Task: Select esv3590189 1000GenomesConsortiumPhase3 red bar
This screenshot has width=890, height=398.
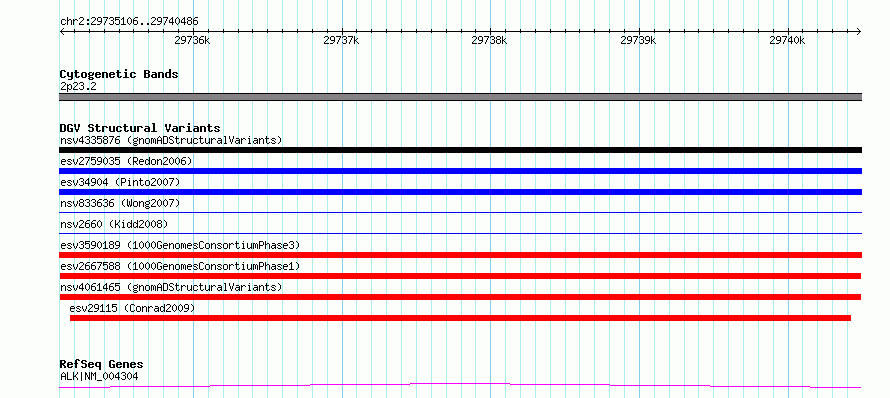Action: [460, 255]
